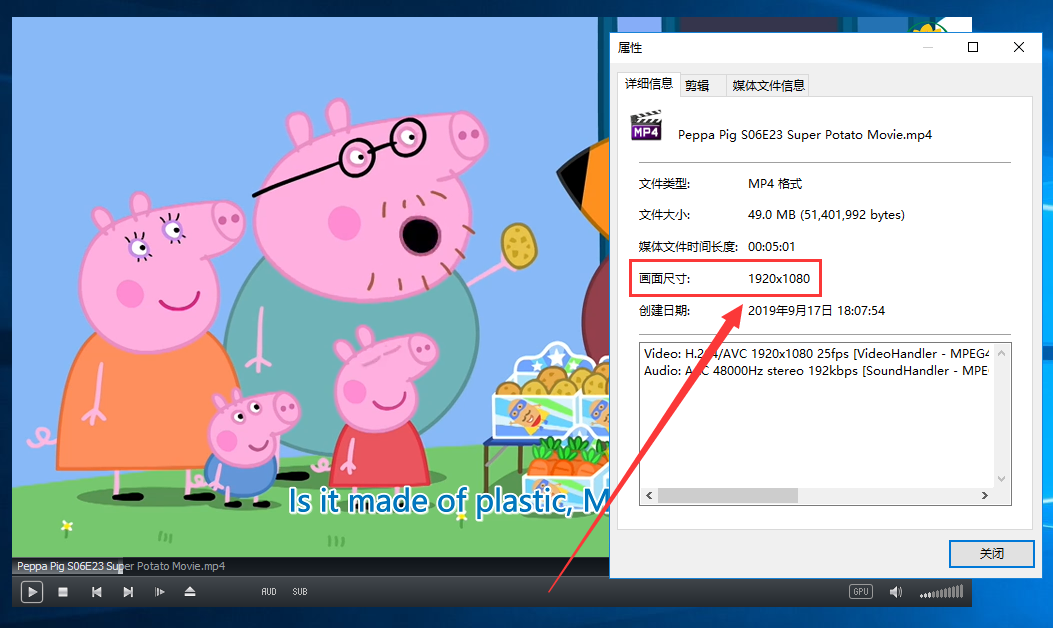Mute audio with the speaker icon

click(x=896, y=592)
